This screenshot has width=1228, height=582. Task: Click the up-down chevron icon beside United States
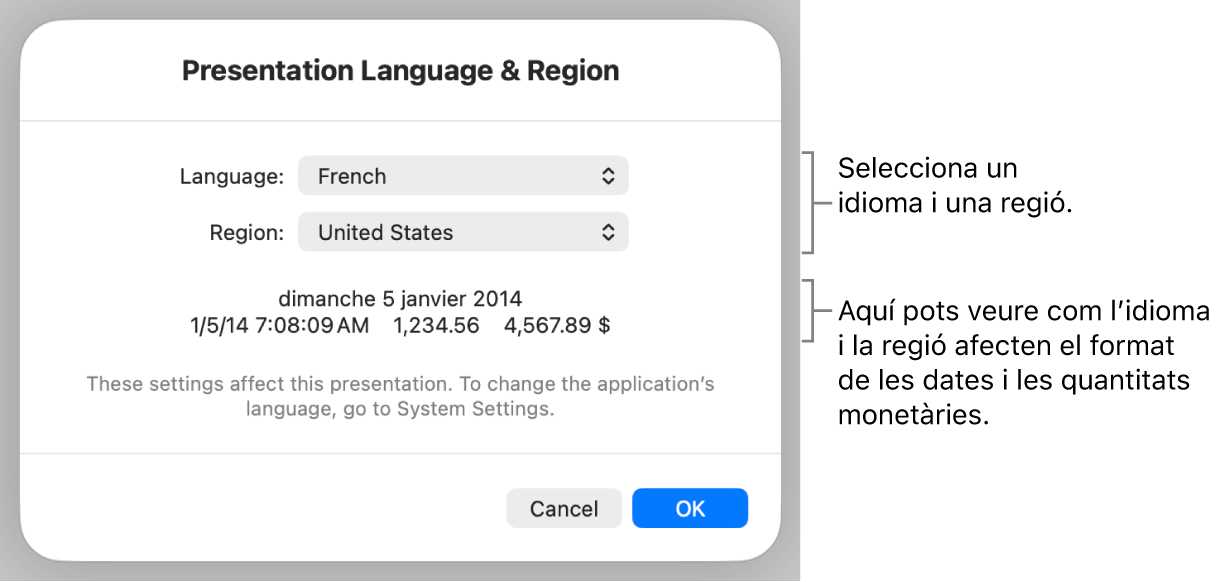point(608,233)
